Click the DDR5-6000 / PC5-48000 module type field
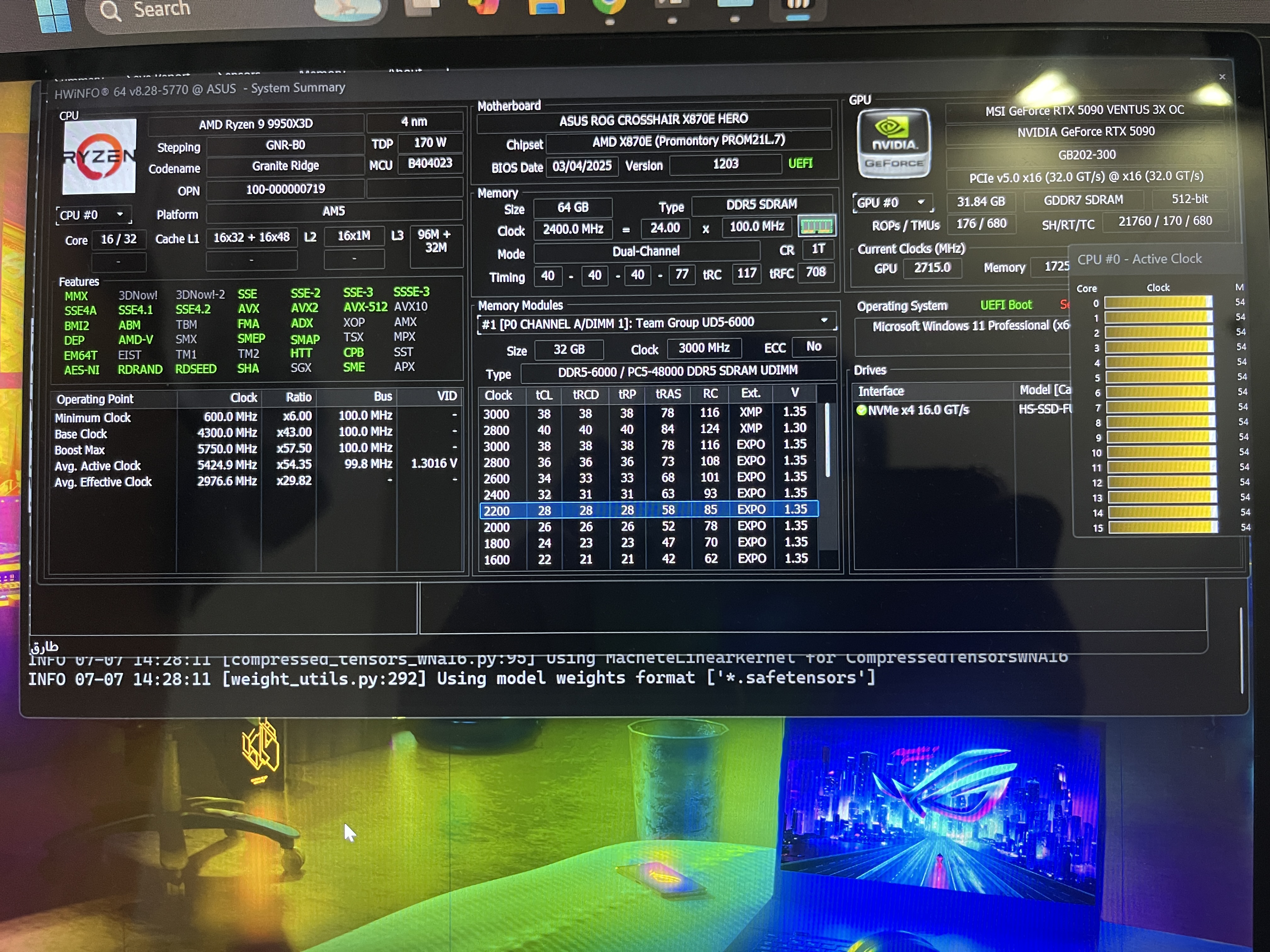This screenshot has height=952, width=1270. point(678,371)
